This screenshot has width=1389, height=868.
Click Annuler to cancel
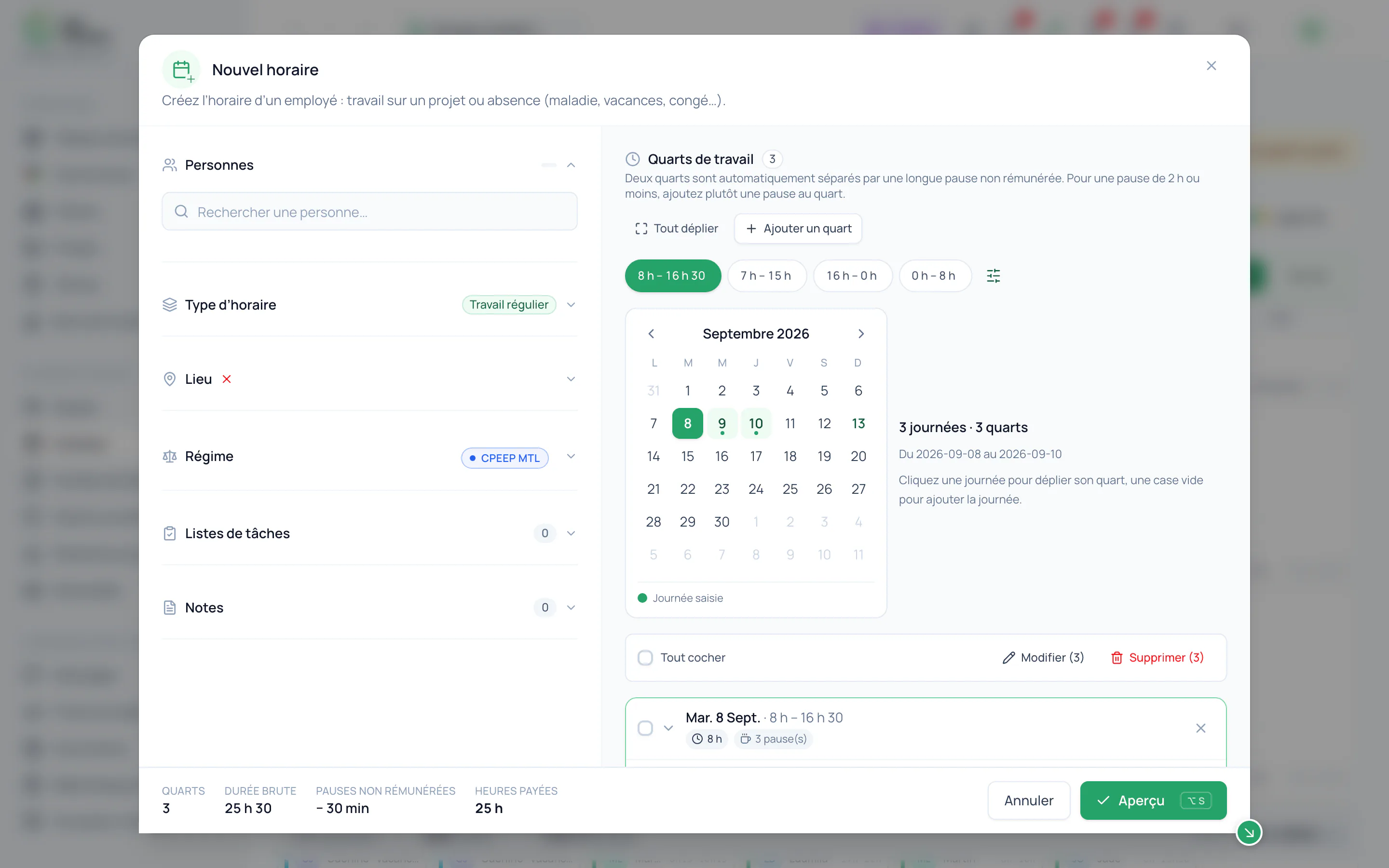[1029, 800]
